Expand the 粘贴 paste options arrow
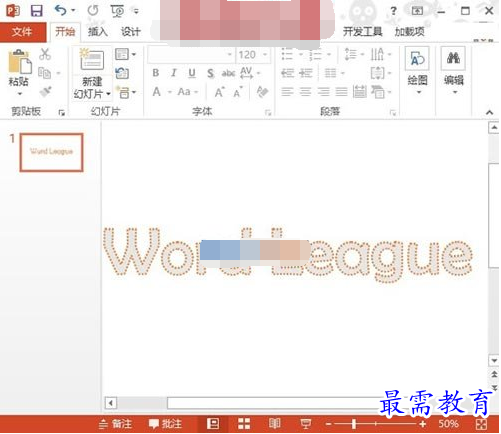 20,94
